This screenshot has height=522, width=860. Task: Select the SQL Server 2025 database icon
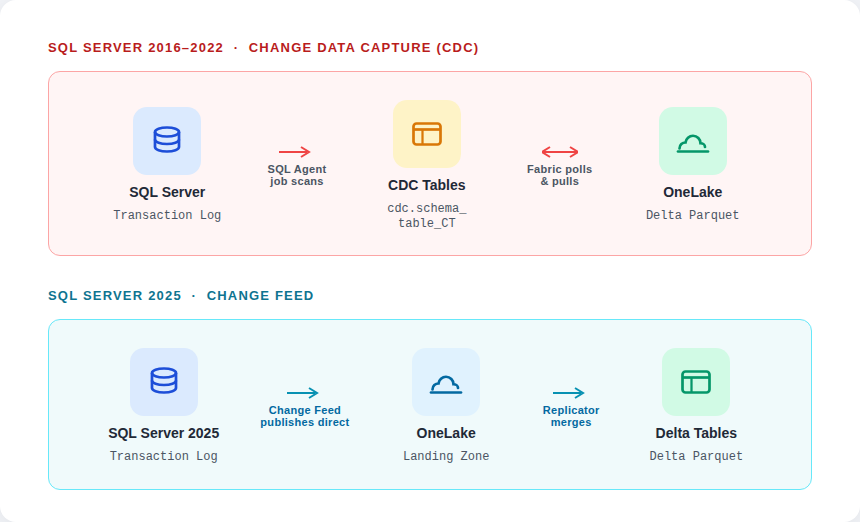click(x=164, y=381)
